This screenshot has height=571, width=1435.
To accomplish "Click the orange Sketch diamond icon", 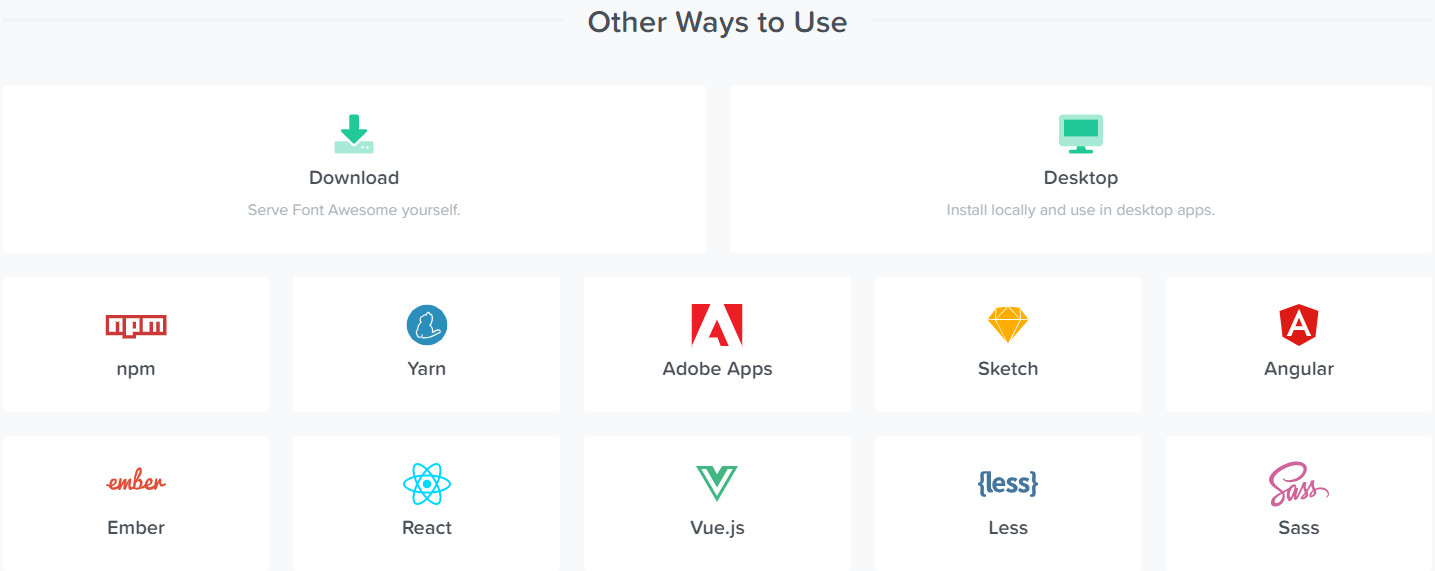I will pyautogui.click(x=1008, y=325).
